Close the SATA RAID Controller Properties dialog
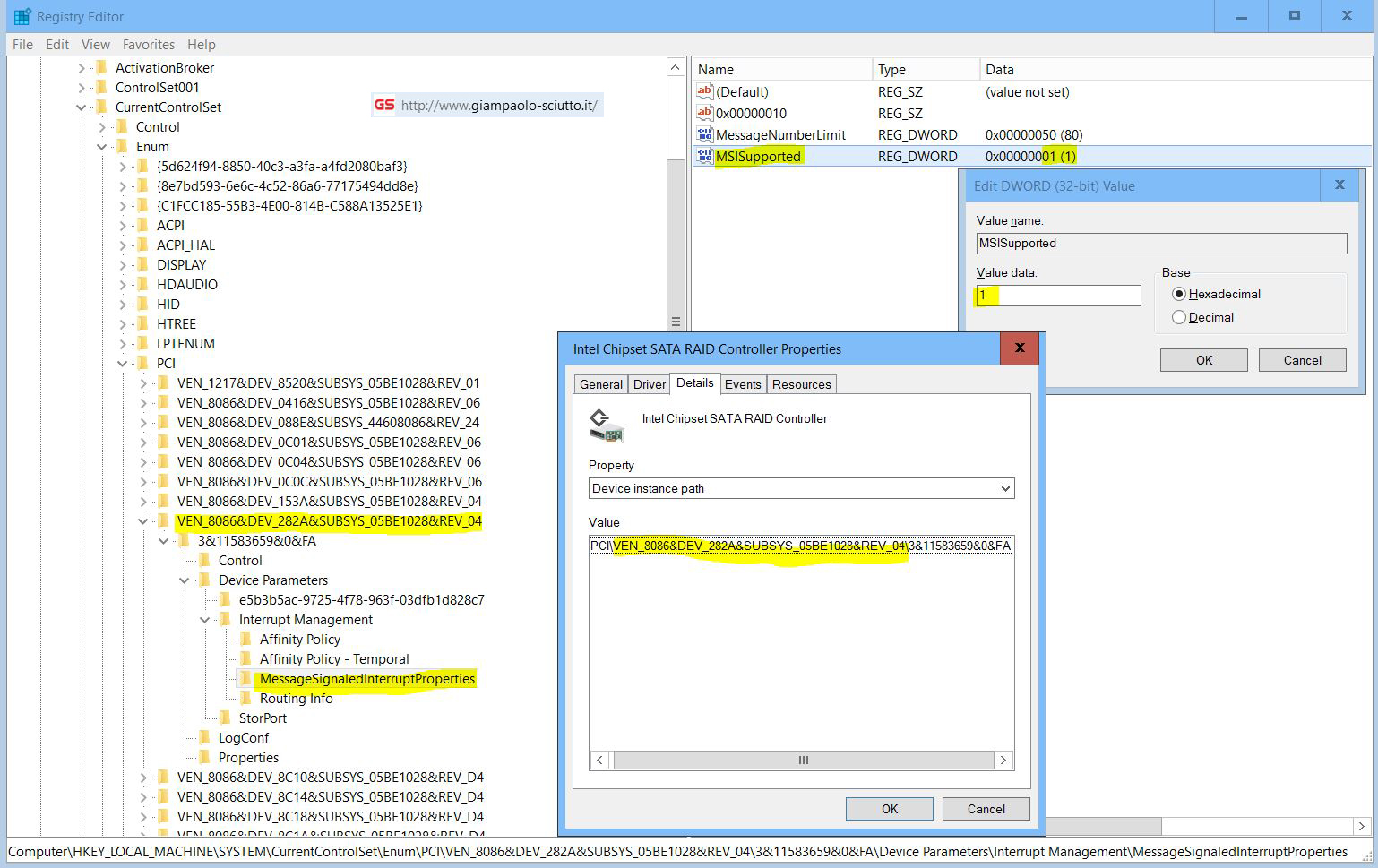This screenshot has height=868, width=1378. pyautogui.click(x=1019, y=348)
